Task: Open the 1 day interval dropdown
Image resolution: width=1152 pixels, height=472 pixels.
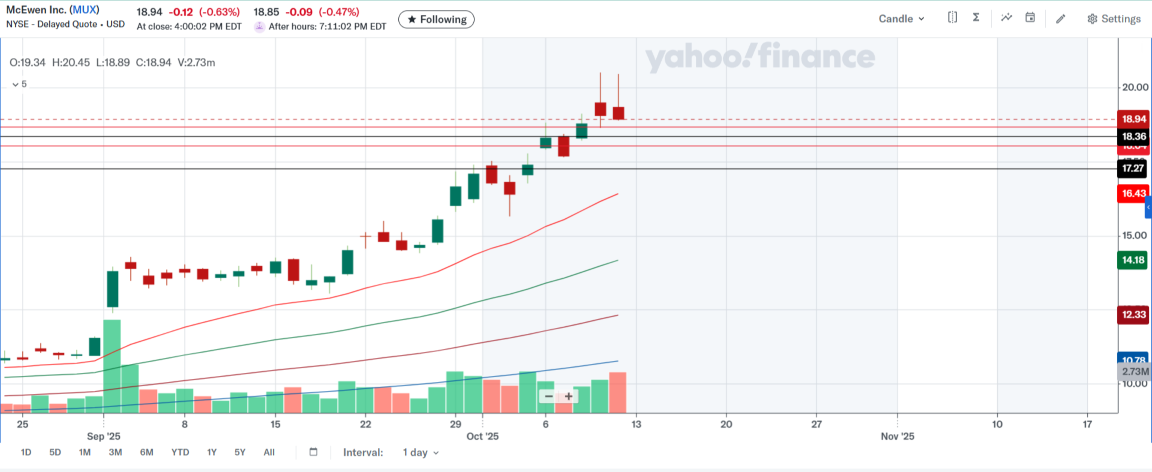Action: [x=421, y=452]
